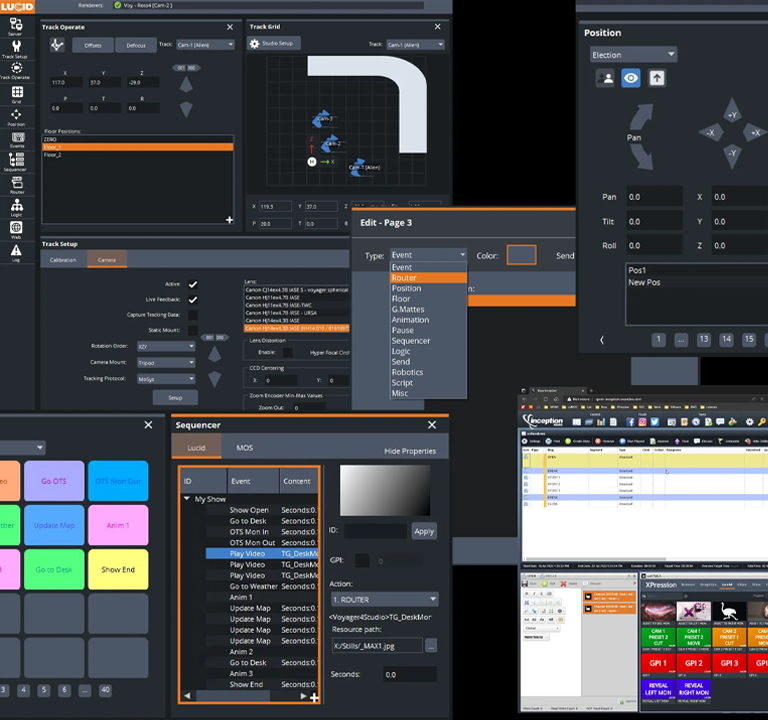Open the Action ROUTER dropdown in Sequencer
This screenshot has height=720, width=768.
pos(384,600)
